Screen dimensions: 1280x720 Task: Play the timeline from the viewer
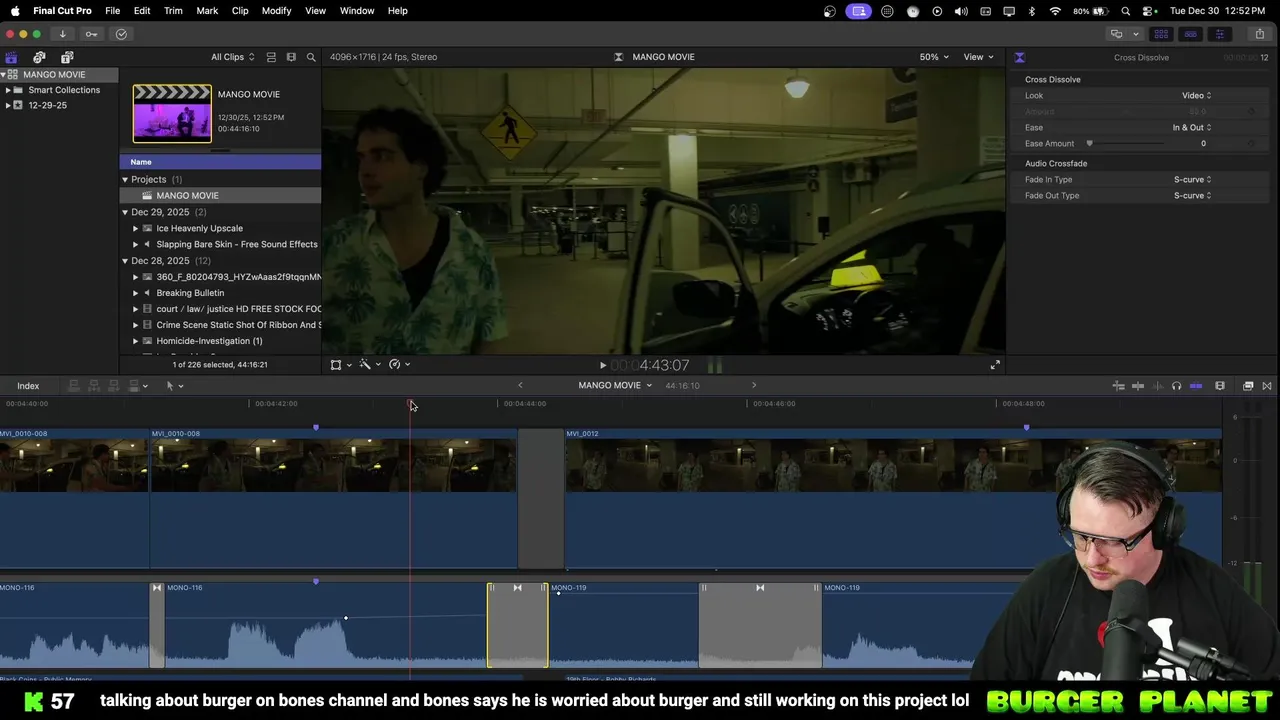pyautogui.click(x=602, y=365)
